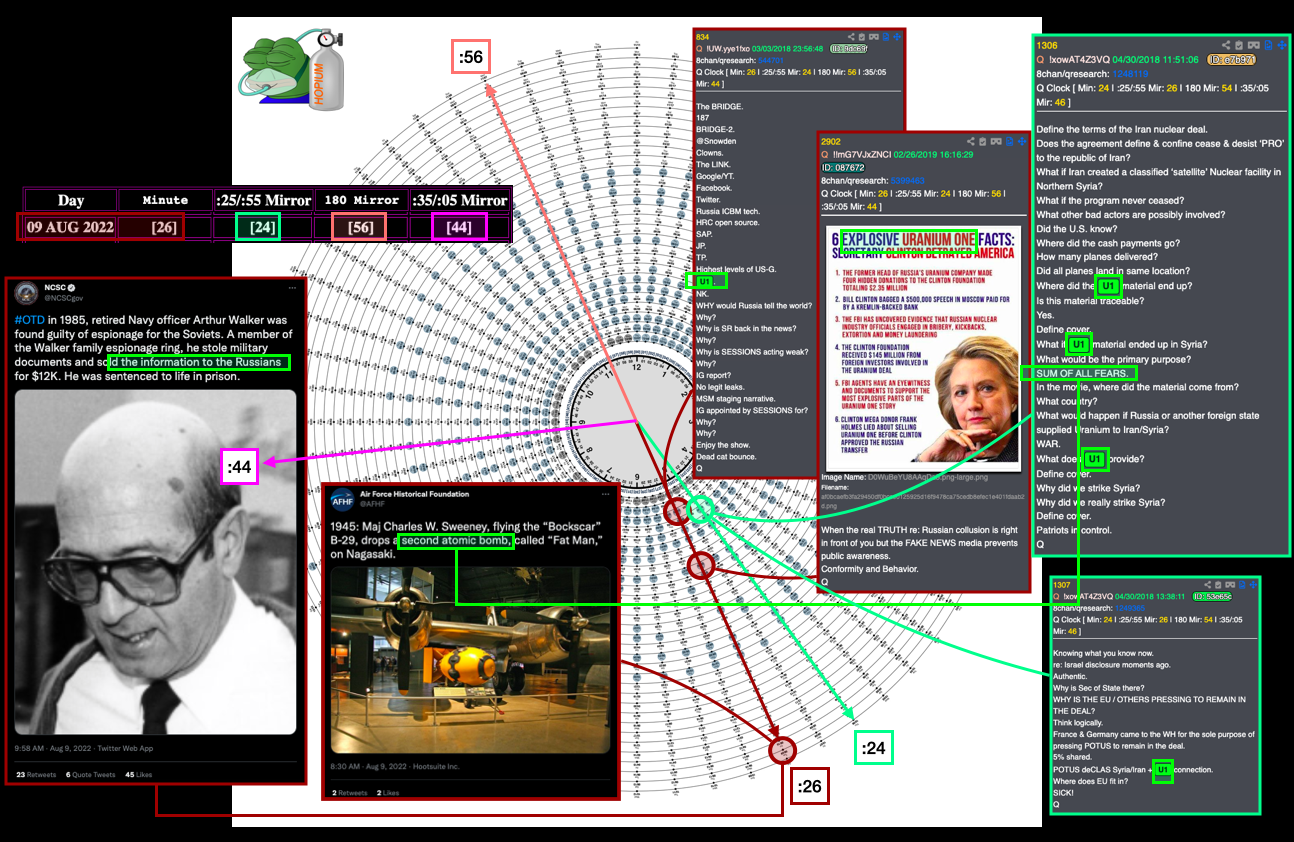The width and height of the screenshot is (1294, 842).
Task: Open the Bockscar B-29 museum photo
Action: [x=470, y=660]
